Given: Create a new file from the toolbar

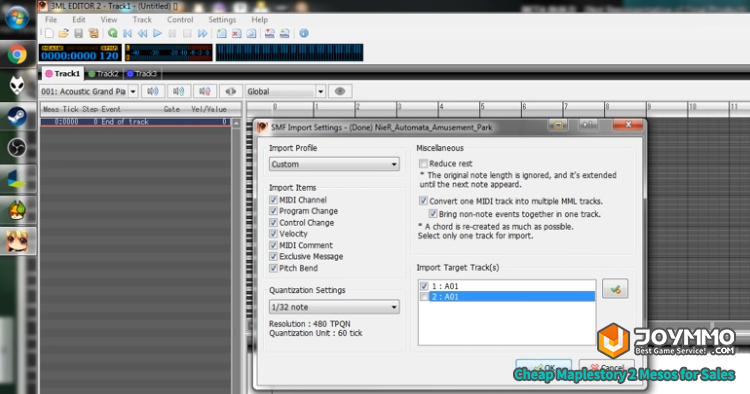Looking at the screenshot, I should tap(49, 33).
